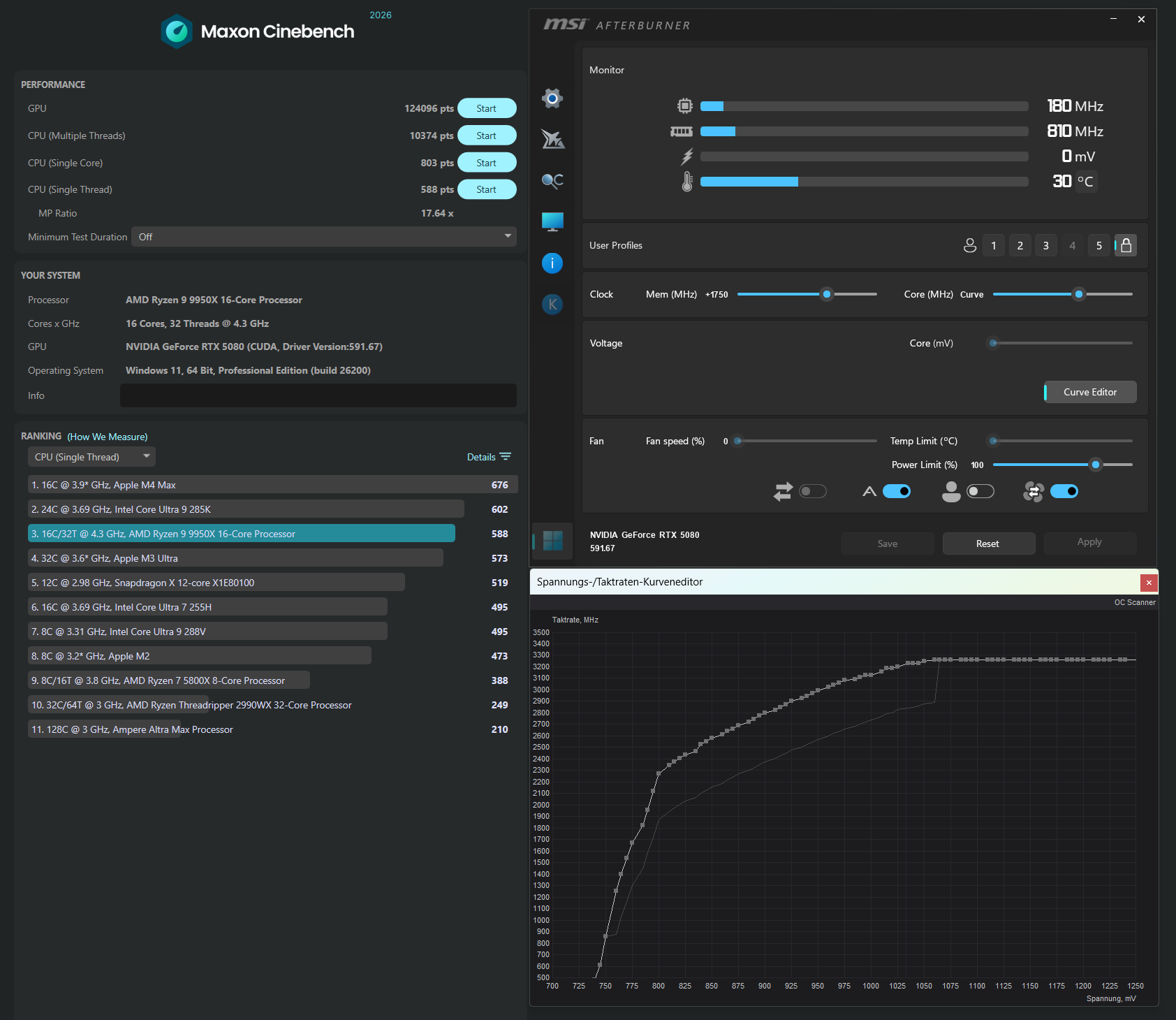Click OC Scanner in the curve editor
1176x1020 pixels.
click(x=1135, y=602)
